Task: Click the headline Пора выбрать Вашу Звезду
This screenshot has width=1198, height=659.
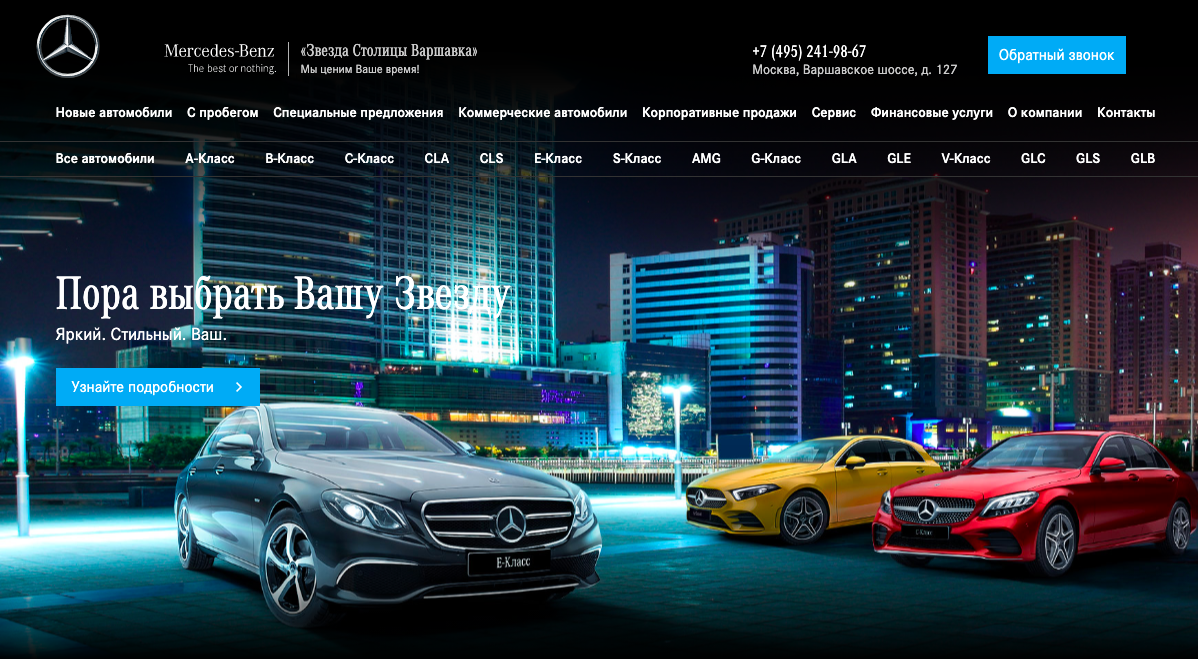Action: pos(282,295)
